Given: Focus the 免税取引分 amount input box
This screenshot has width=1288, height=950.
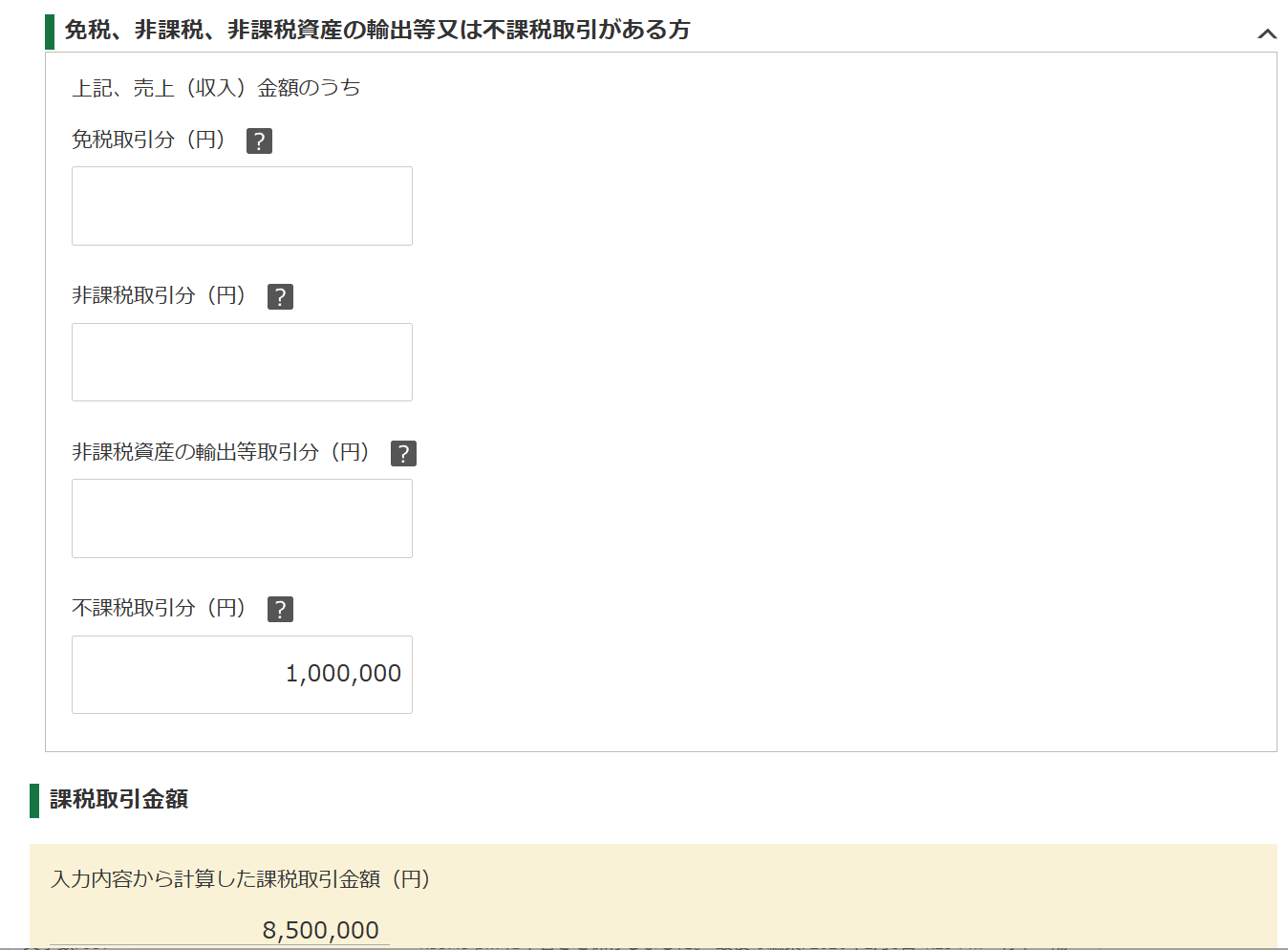Looking at the screenshot, I should (x=242, y=205).
